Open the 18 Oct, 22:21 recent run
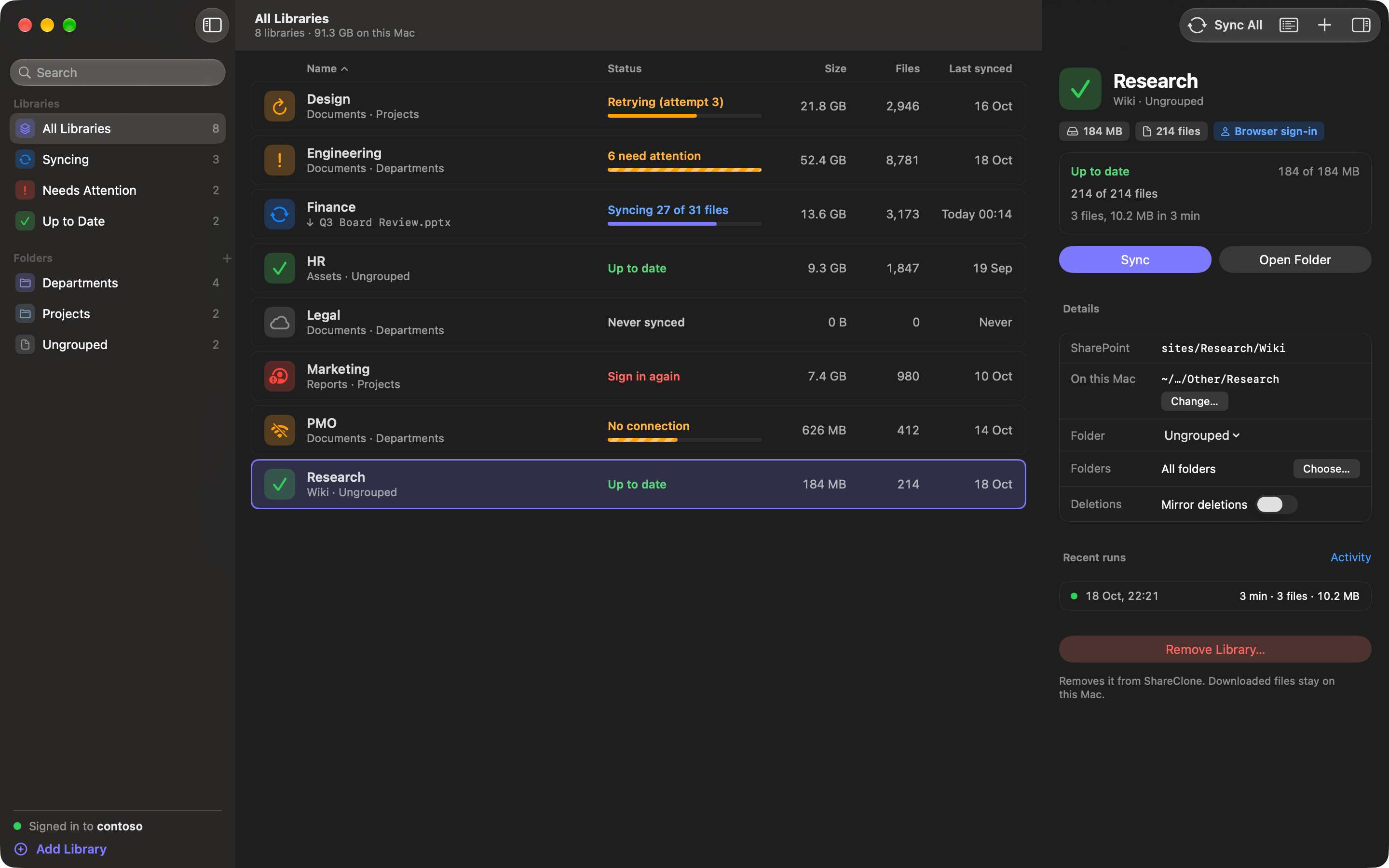This screenshot has width=1389, height=868. tap(1215, 596)
